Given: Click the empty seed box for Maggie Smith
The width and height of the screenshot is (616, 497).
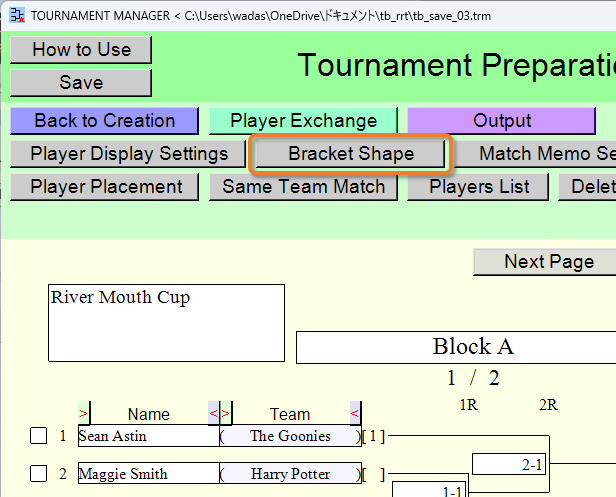Looking at the screenshot, I should tap(373, 474).
